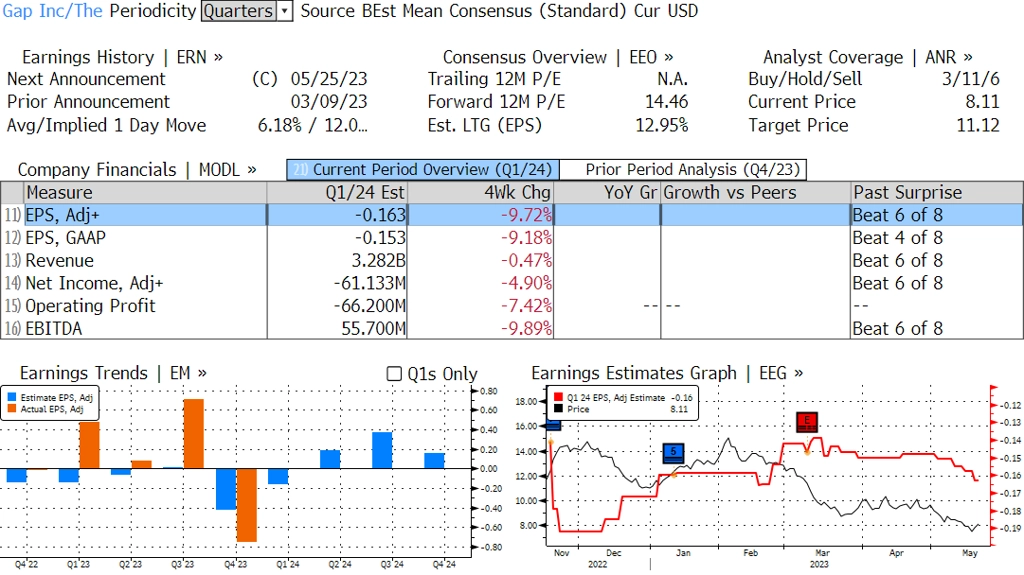Click the Periodicity dropdown arrow
The image size is (1024, 575).
click(x=285, y=11)
